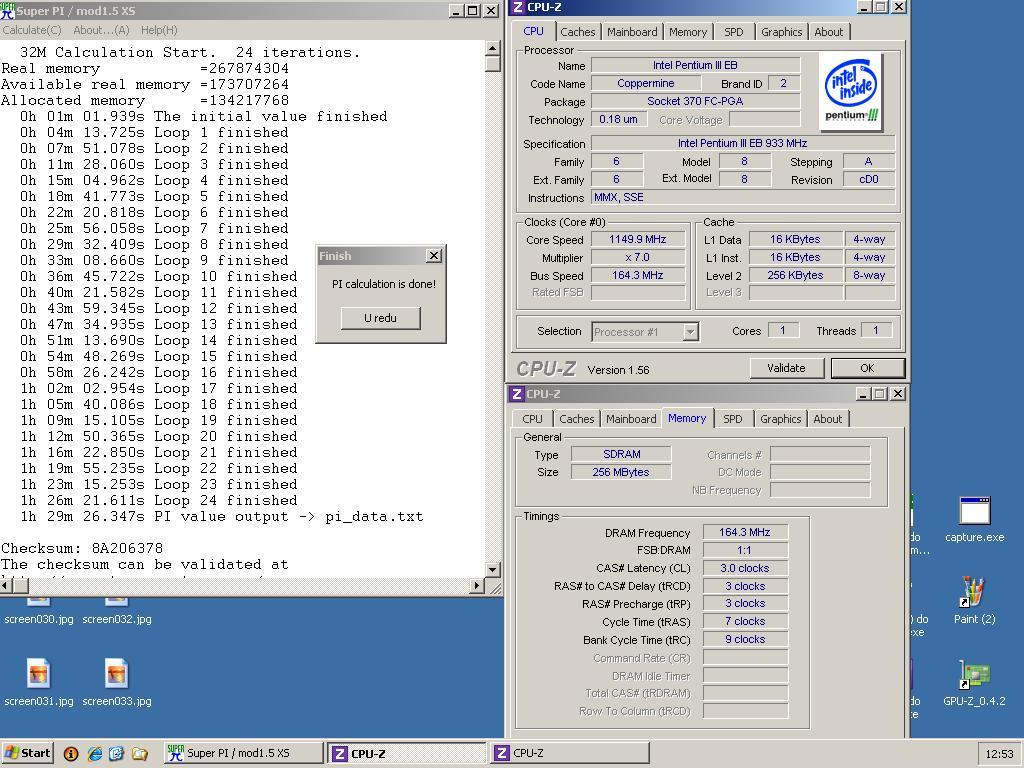This screenshot has width=1024, height=768.
Task: Switch to Caches tab in lower CPU-Z window
Action: (x=577, y=419)
